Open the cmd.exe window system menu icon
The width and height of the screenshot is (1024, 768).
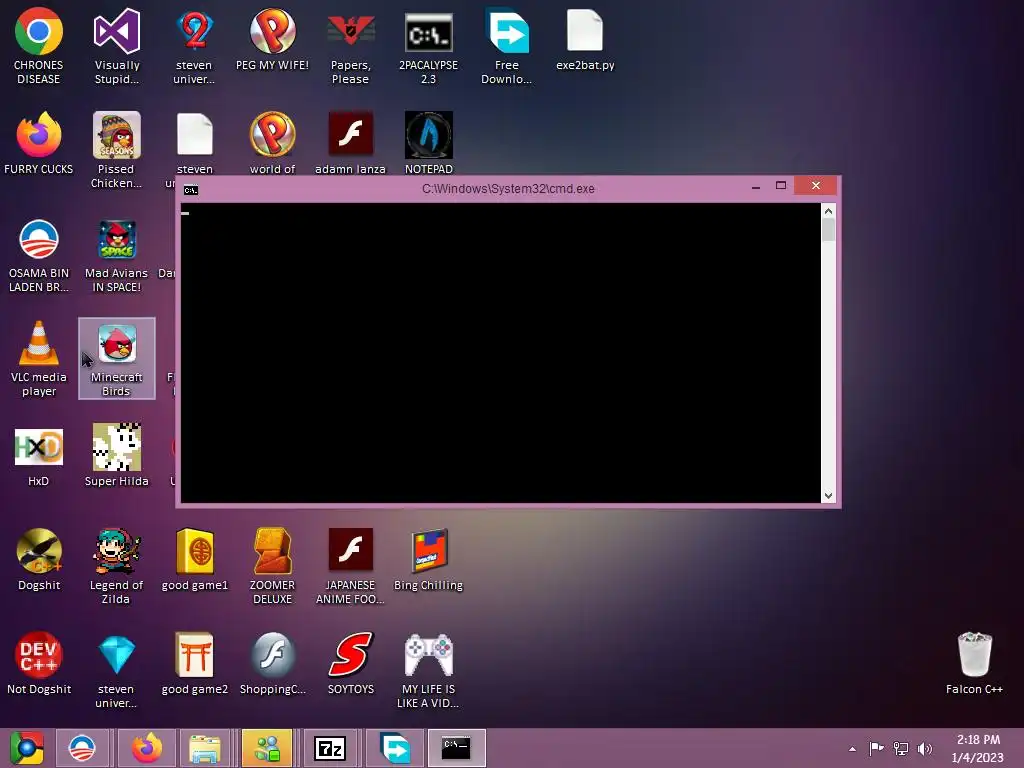pos(191,190)
